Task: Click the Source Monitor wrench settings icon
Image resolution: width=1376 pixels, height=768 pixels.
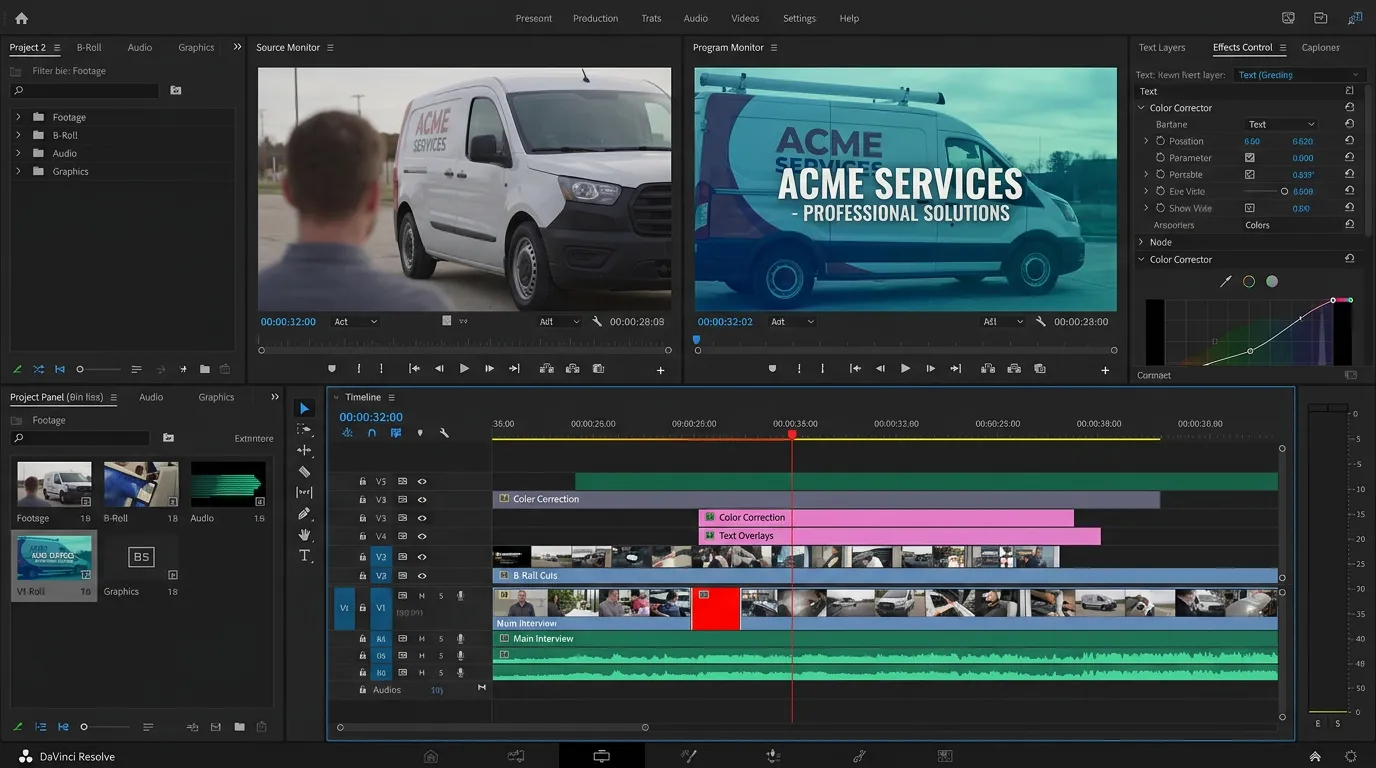Action: (x=597, y=322)
